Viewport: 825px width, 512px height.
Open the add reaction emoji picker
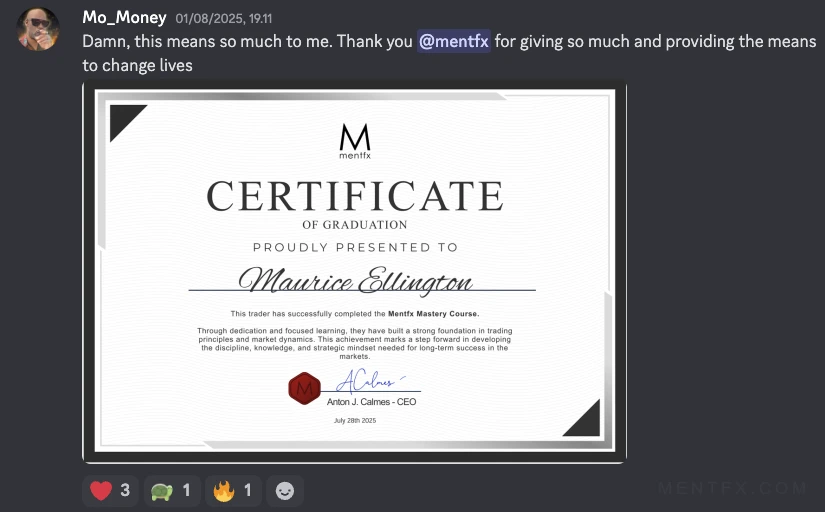coord(285,490)
